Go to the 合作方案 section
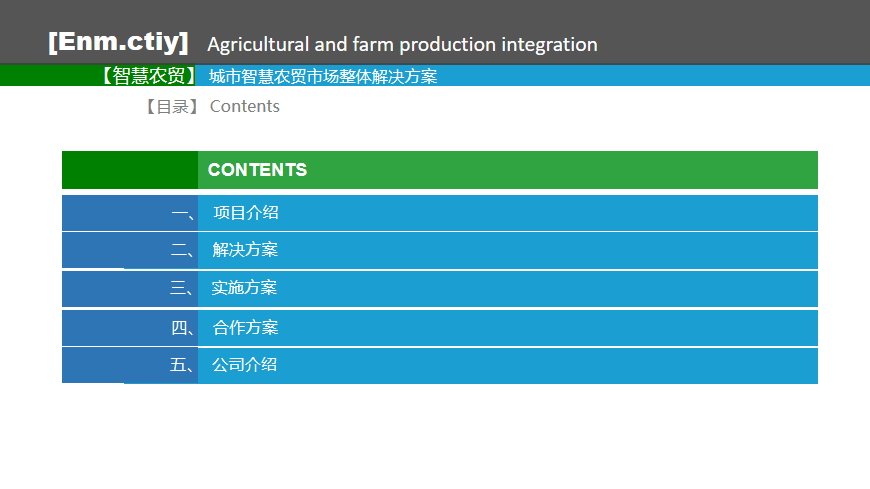 tap(245, 327)
